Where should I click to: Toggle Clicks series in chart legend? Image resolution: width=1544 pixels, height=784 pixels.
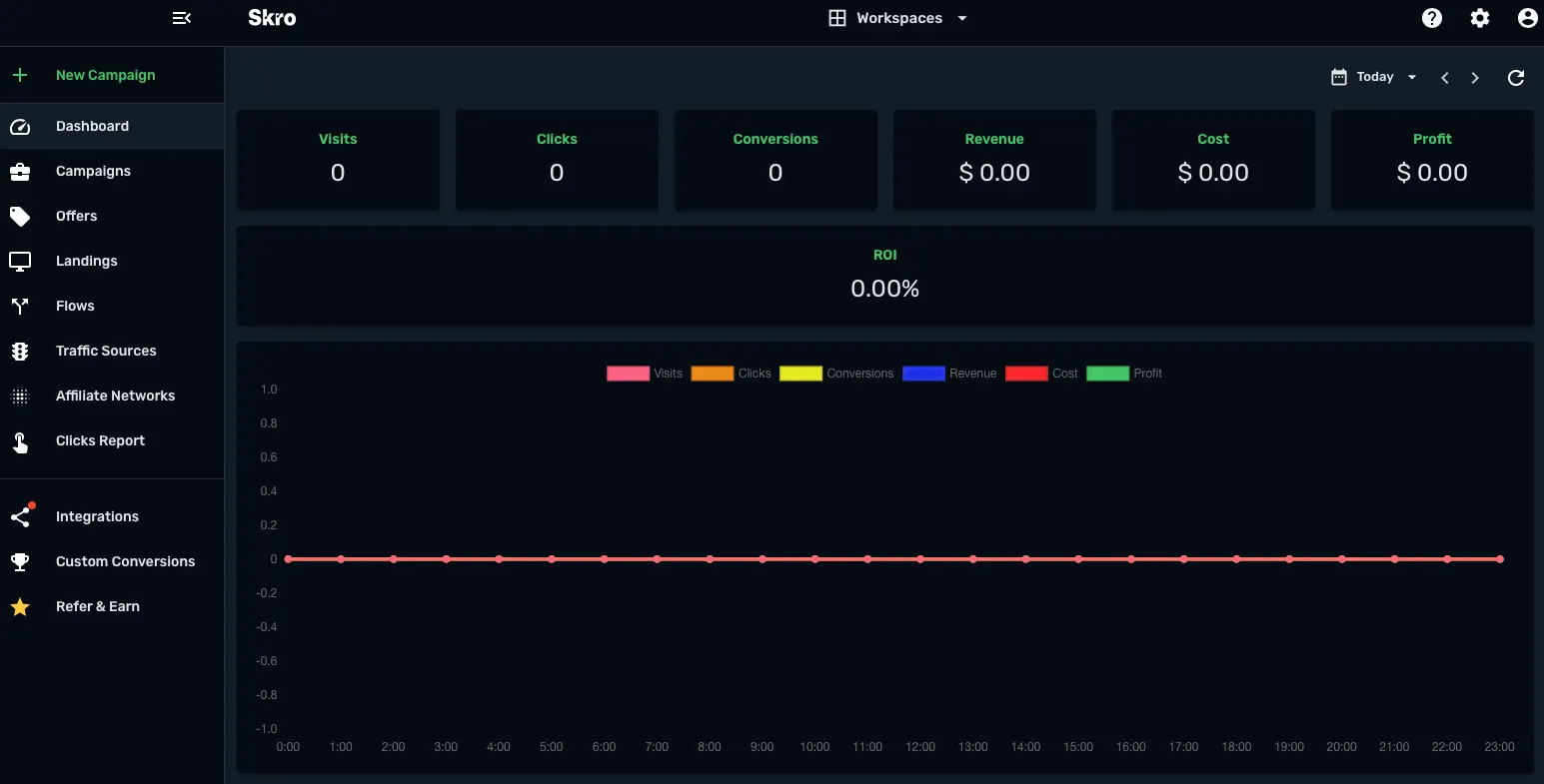731,374
